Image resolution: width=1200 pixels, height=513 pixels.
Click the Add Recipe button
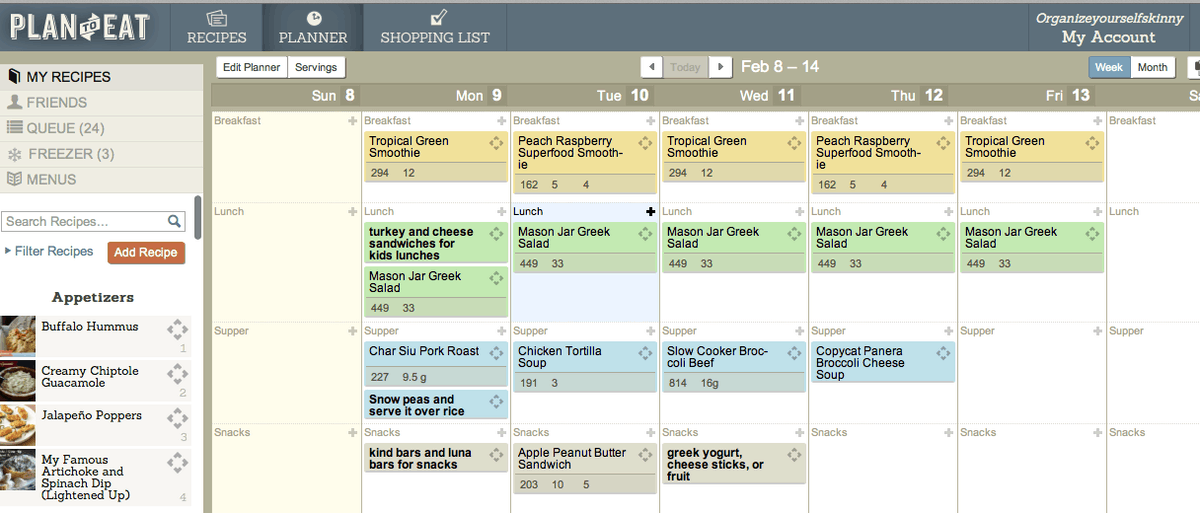pyautogui.click(x=146, y=252)
